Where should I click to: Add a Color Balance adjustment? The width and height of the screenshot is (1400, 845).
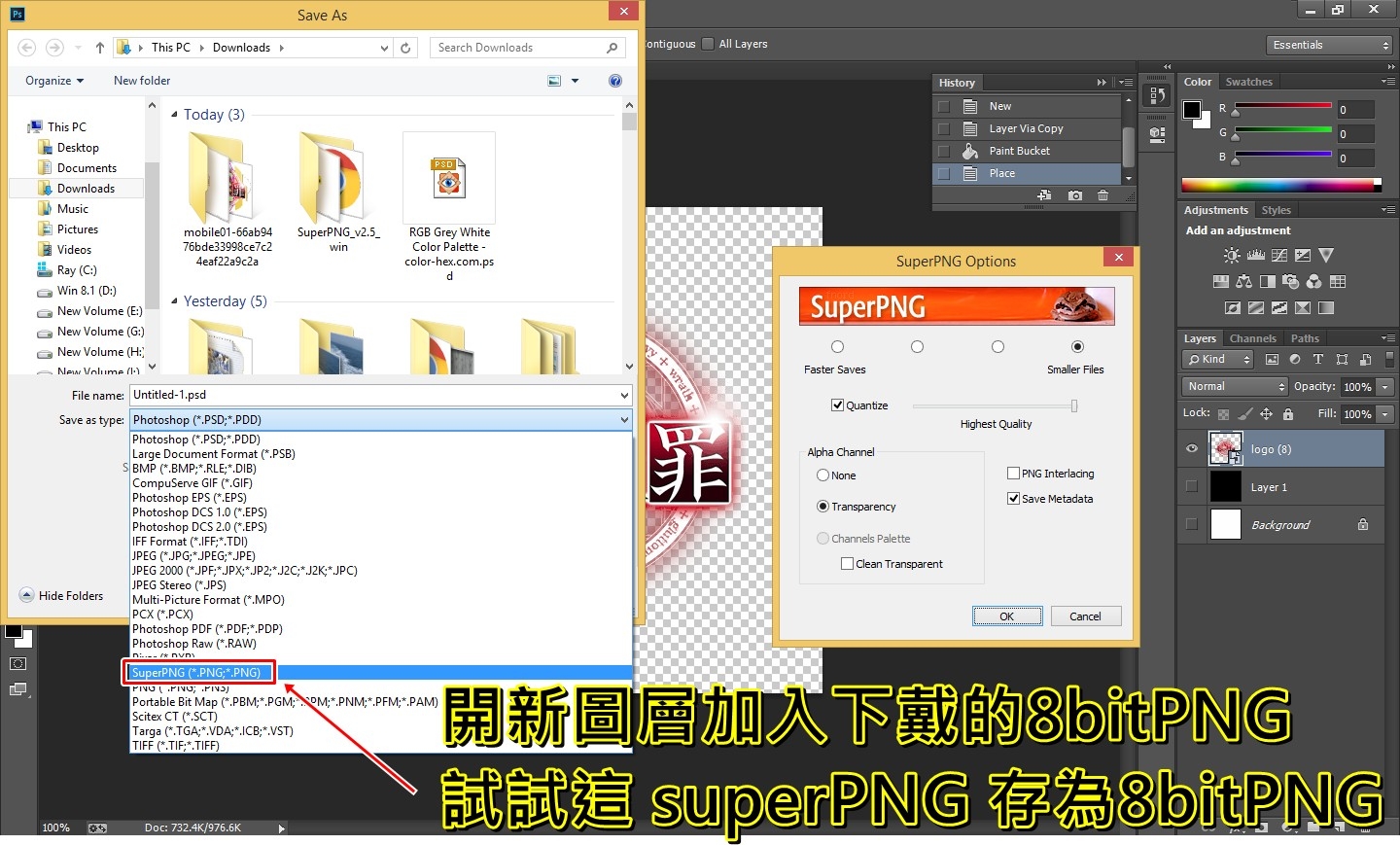point(1244,282)
